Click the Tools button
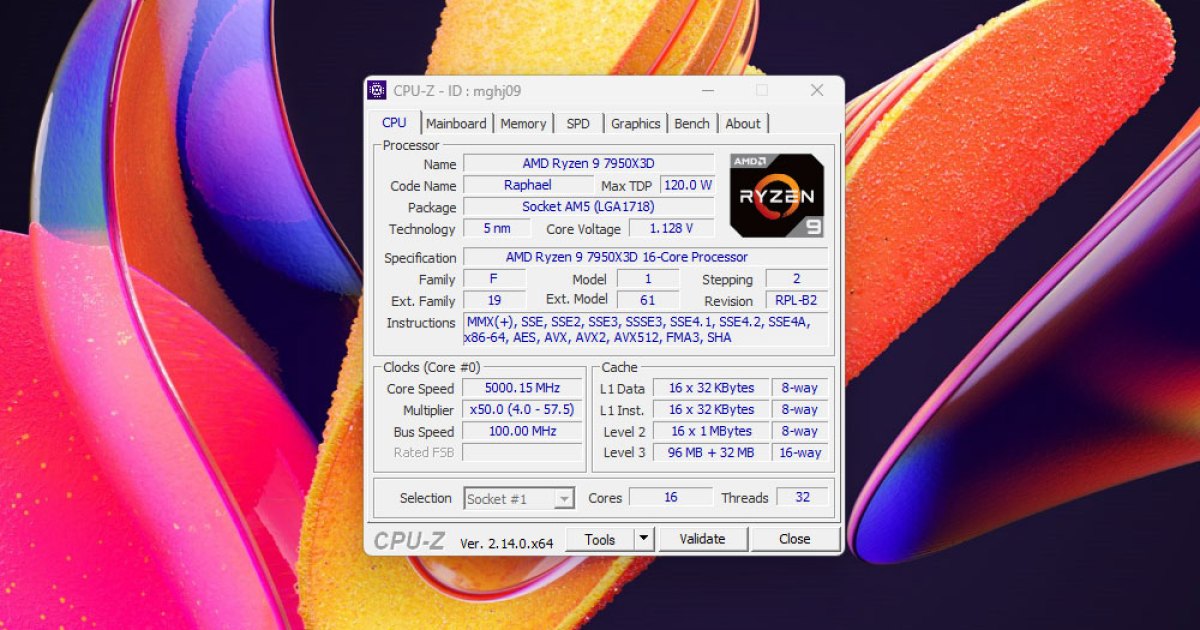The image size is (1200, 630). pos(600,539)
